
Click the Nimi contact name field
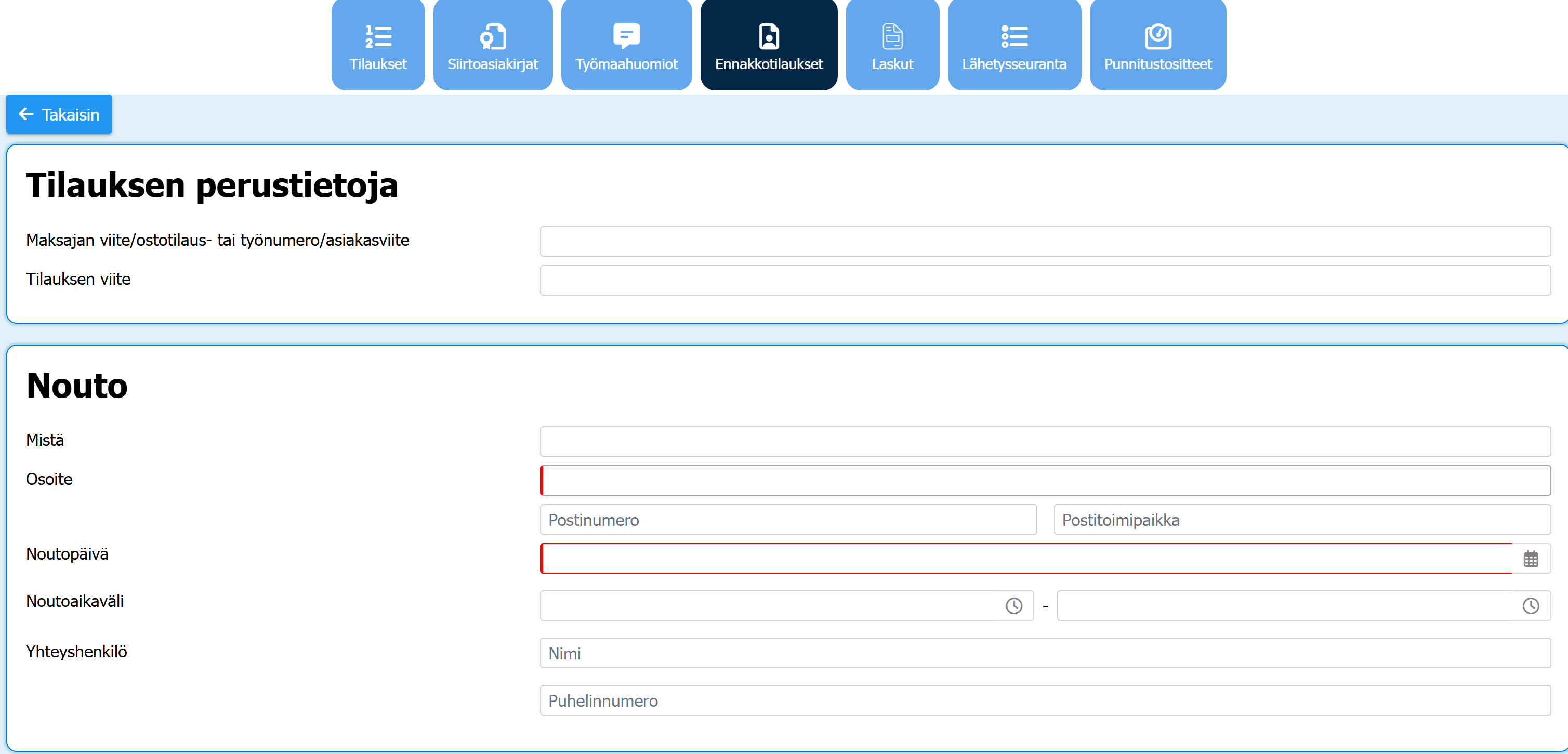(x=1045, y=654)
